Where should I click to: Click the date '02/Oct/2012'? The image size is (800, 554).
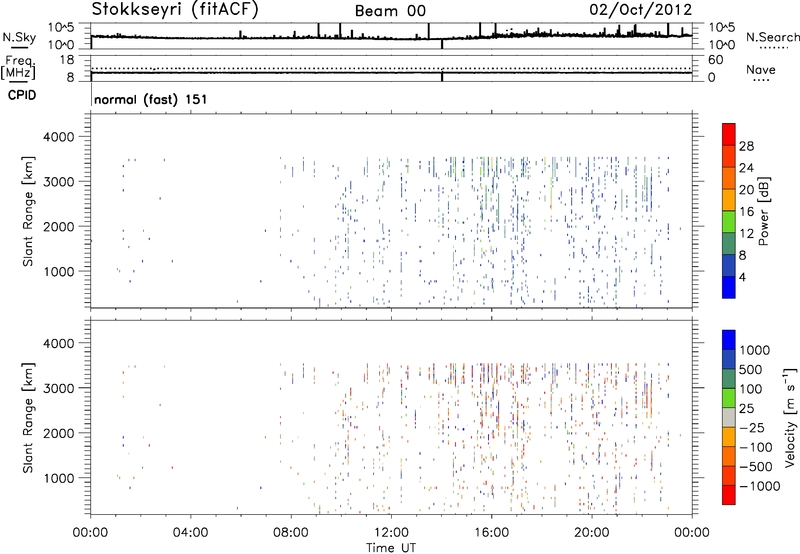tap(641, 10)
